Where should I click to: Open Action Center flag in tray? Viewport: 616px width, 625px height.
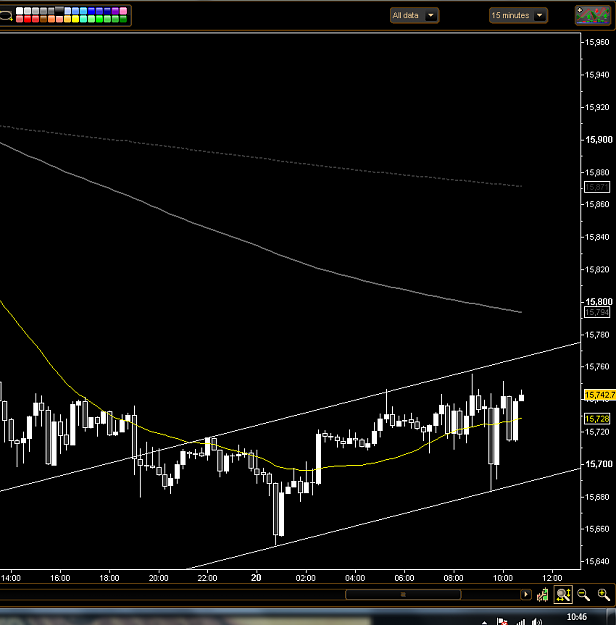[x=502, y=621]
